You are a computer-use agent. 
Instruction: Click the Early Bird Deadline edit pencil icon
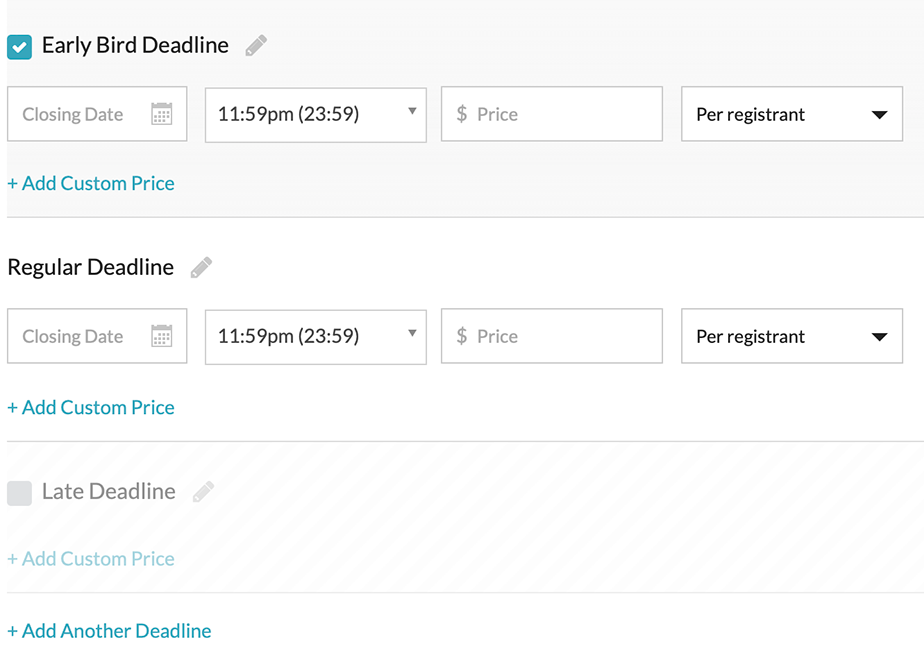256,46
